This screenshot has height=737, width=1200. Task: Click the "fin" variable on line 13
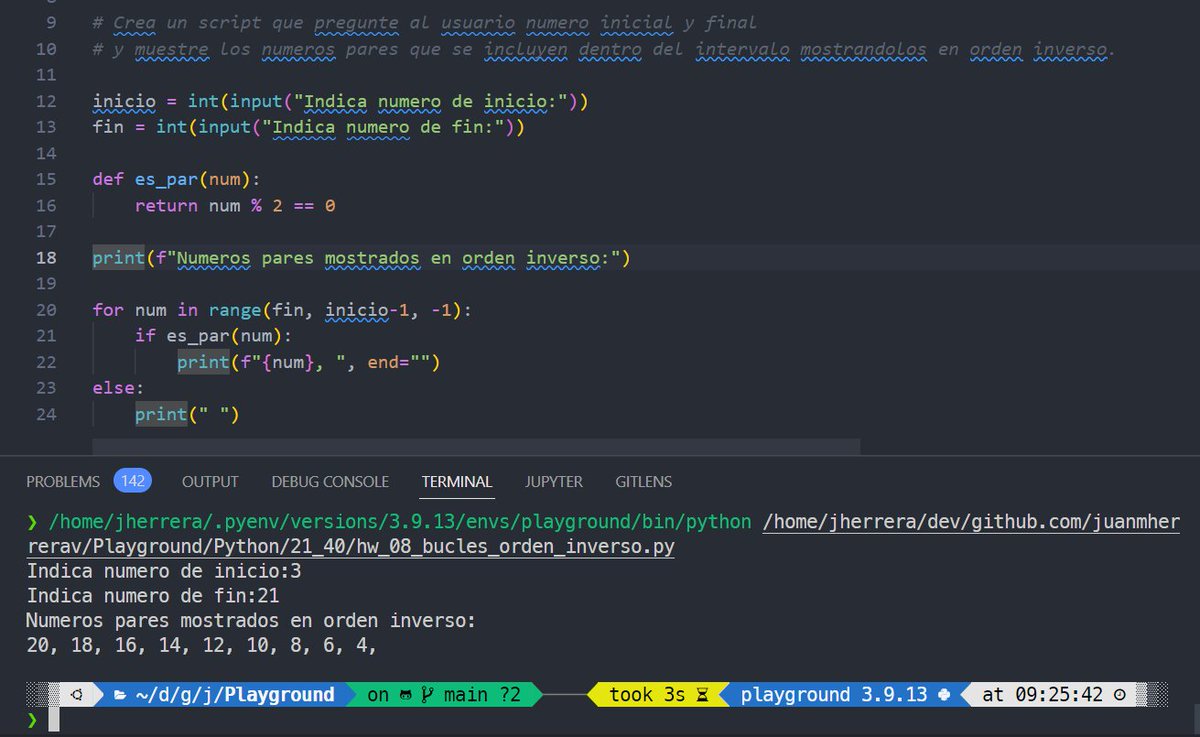tap(108, 128)
